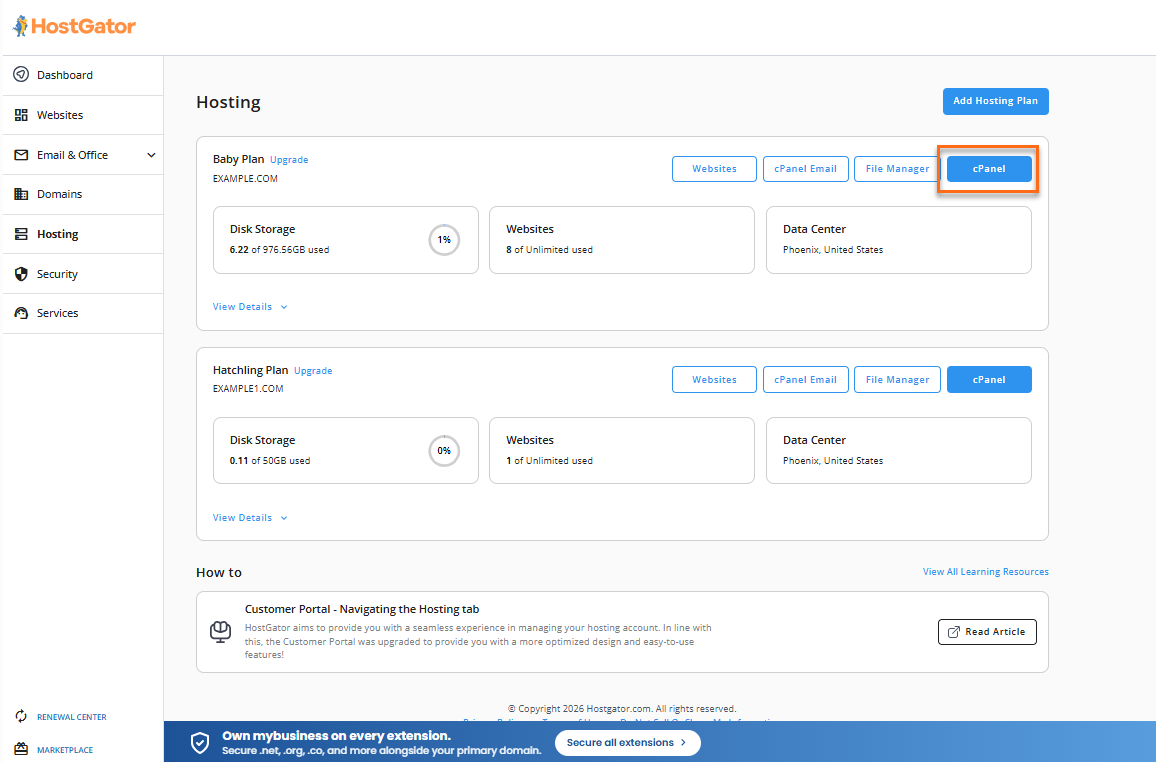Click the shield icon in the bottom banner
1156x762 pixels.
(x=200, y=742)
